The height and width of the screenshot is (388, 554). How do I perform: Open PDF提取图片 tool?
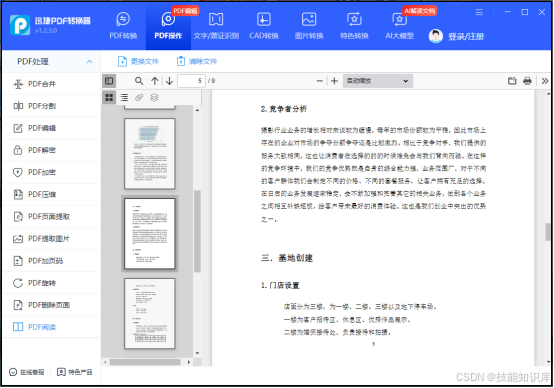coord(51,239)
